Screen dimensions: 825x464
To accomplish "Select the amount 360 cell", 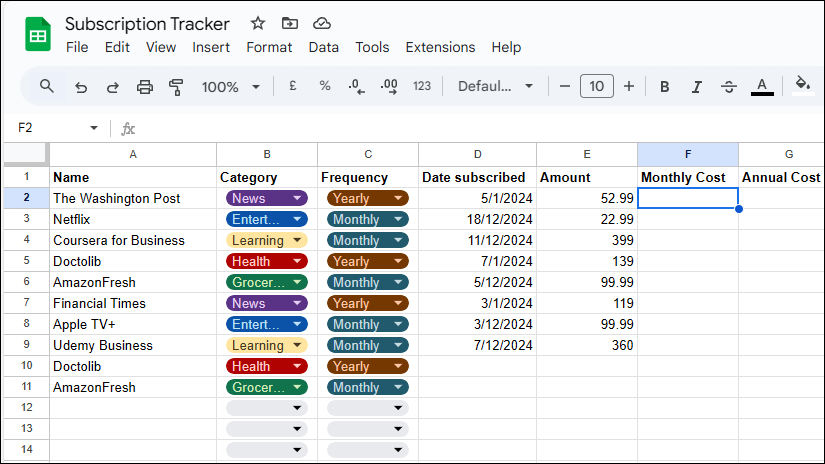I will tap(587, 346).
